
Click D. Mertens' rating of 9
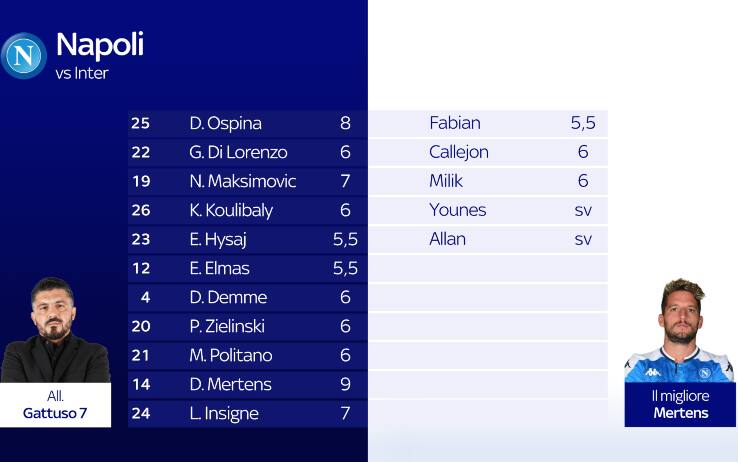coord(346,384)
